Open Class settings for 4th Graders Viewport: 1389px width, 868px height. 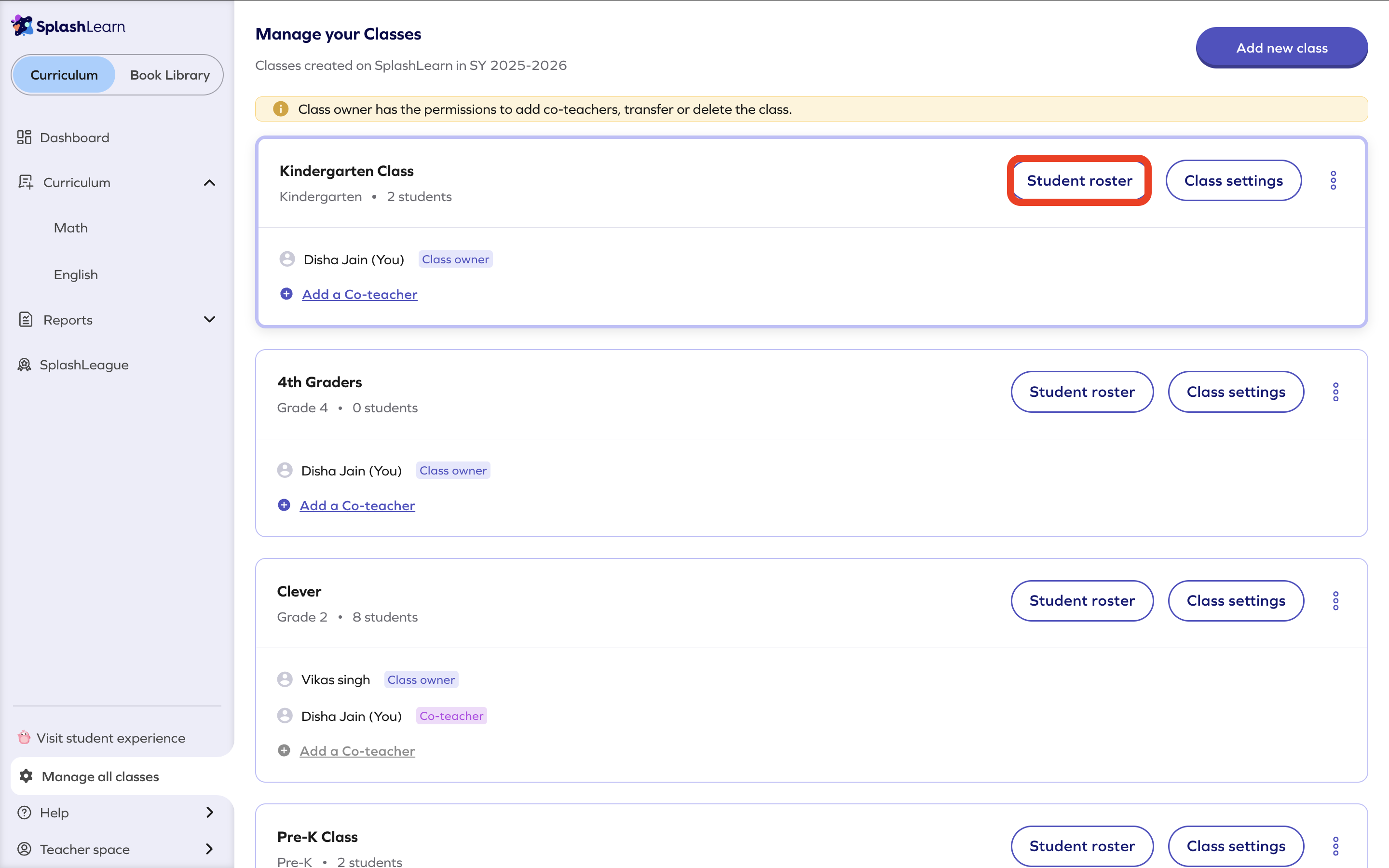(x=1236, y=392)
